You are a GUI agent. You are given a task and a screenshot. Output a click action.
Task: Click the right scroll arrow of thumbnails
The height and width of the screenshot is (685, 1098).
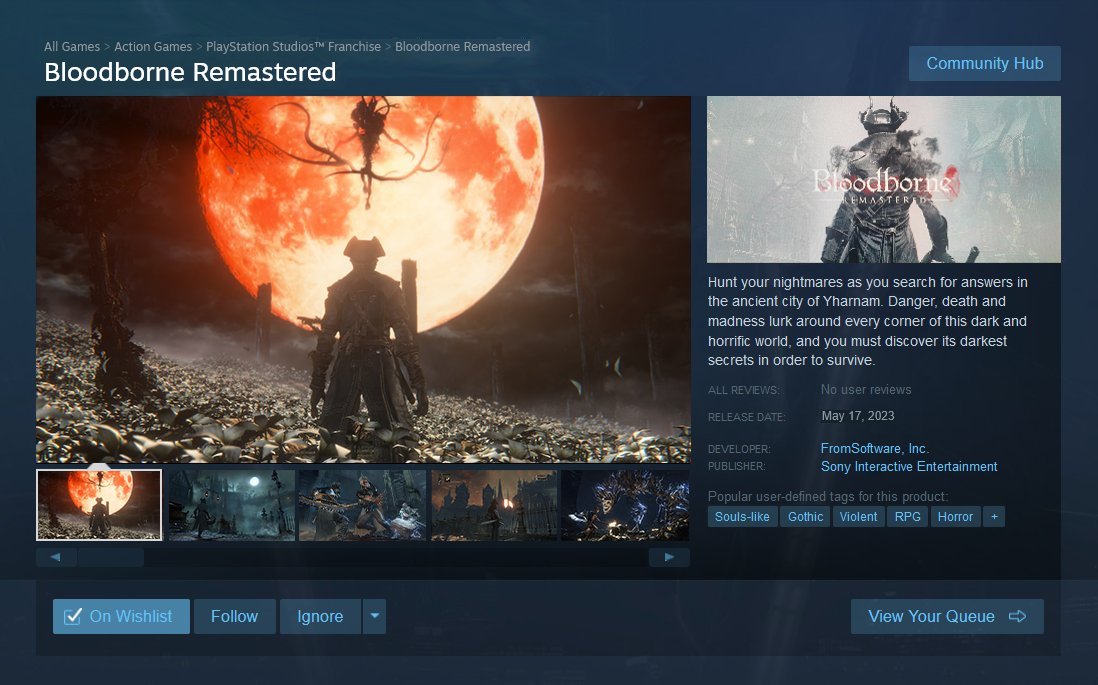point(669,558)
